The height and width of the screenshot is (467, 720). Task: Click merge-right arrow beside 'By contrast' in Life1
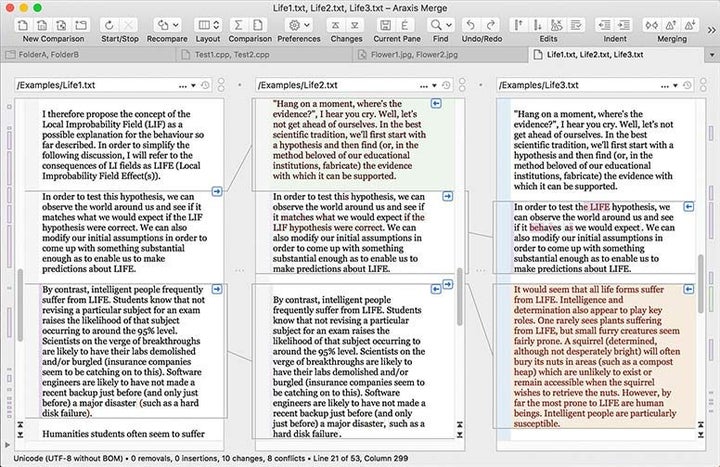tap(217, 288)
